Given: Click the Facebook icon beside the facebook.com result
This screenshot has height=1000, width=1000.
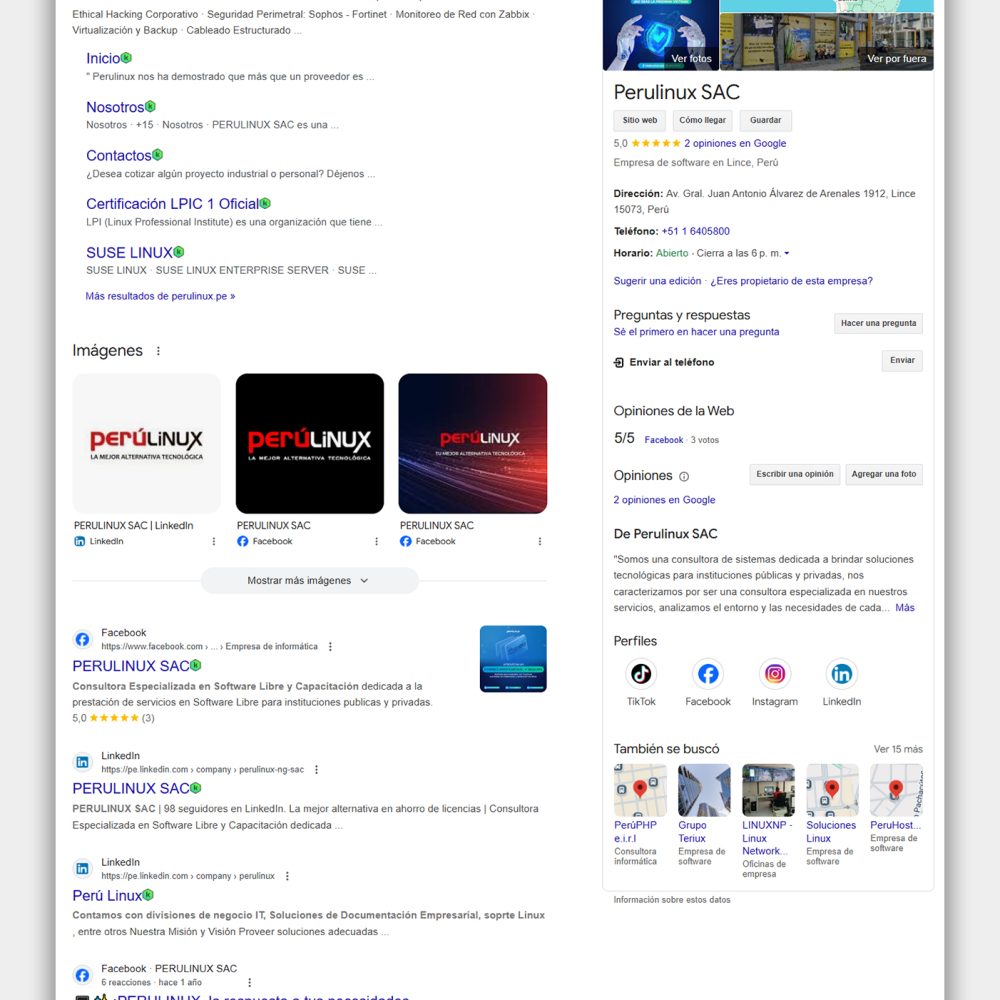Looking at the screenshot, I should point(82,639).
